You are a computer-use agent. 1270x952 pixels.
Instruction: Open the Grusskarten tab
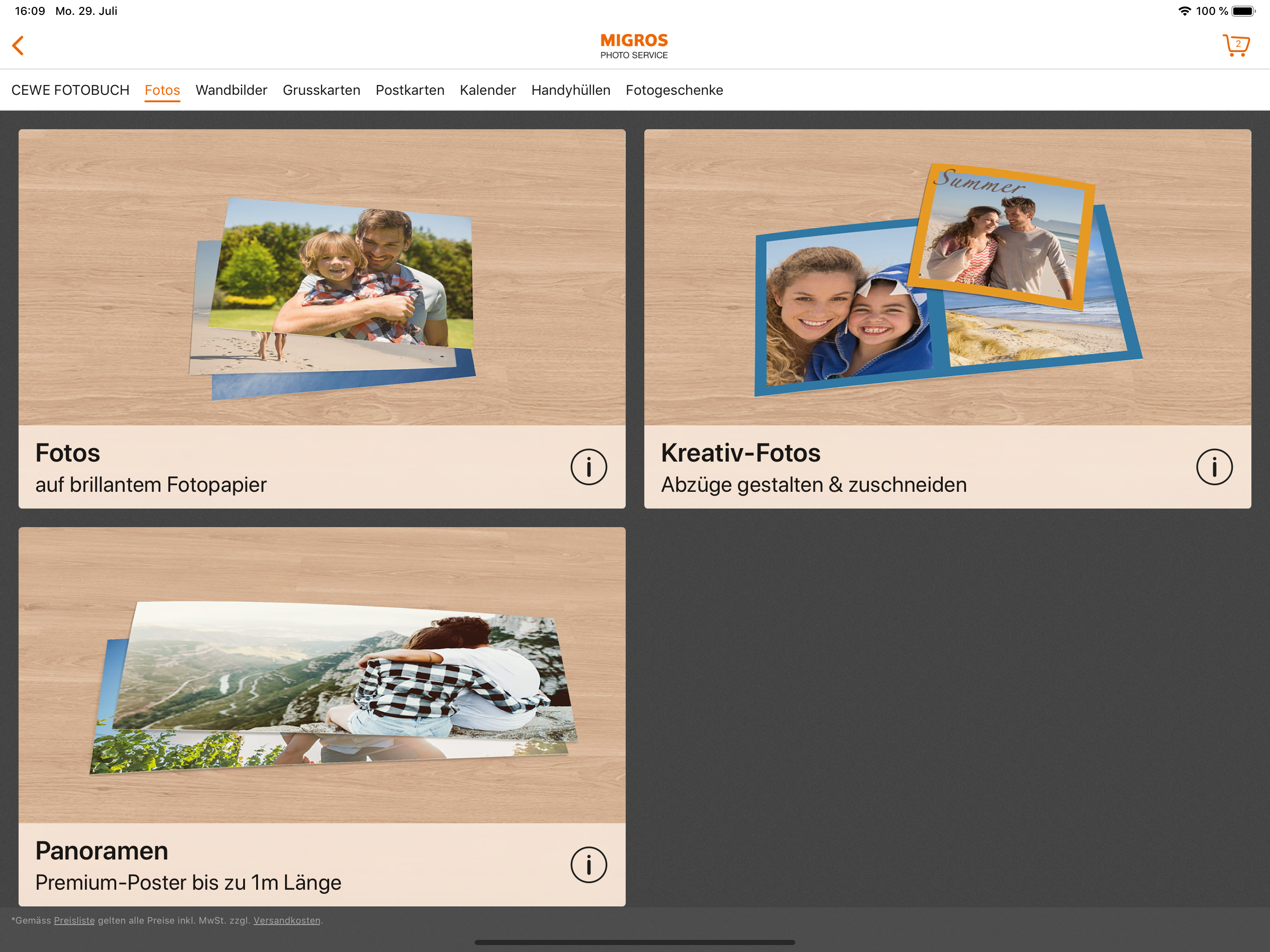point(322,90)
